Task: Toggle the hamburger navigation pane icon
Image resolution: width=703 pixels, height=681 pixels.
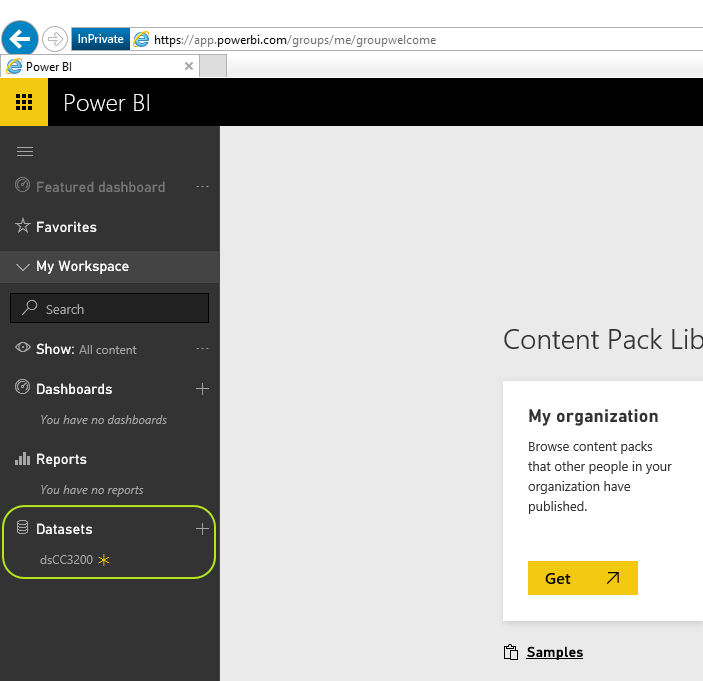Action: [25, 152]
